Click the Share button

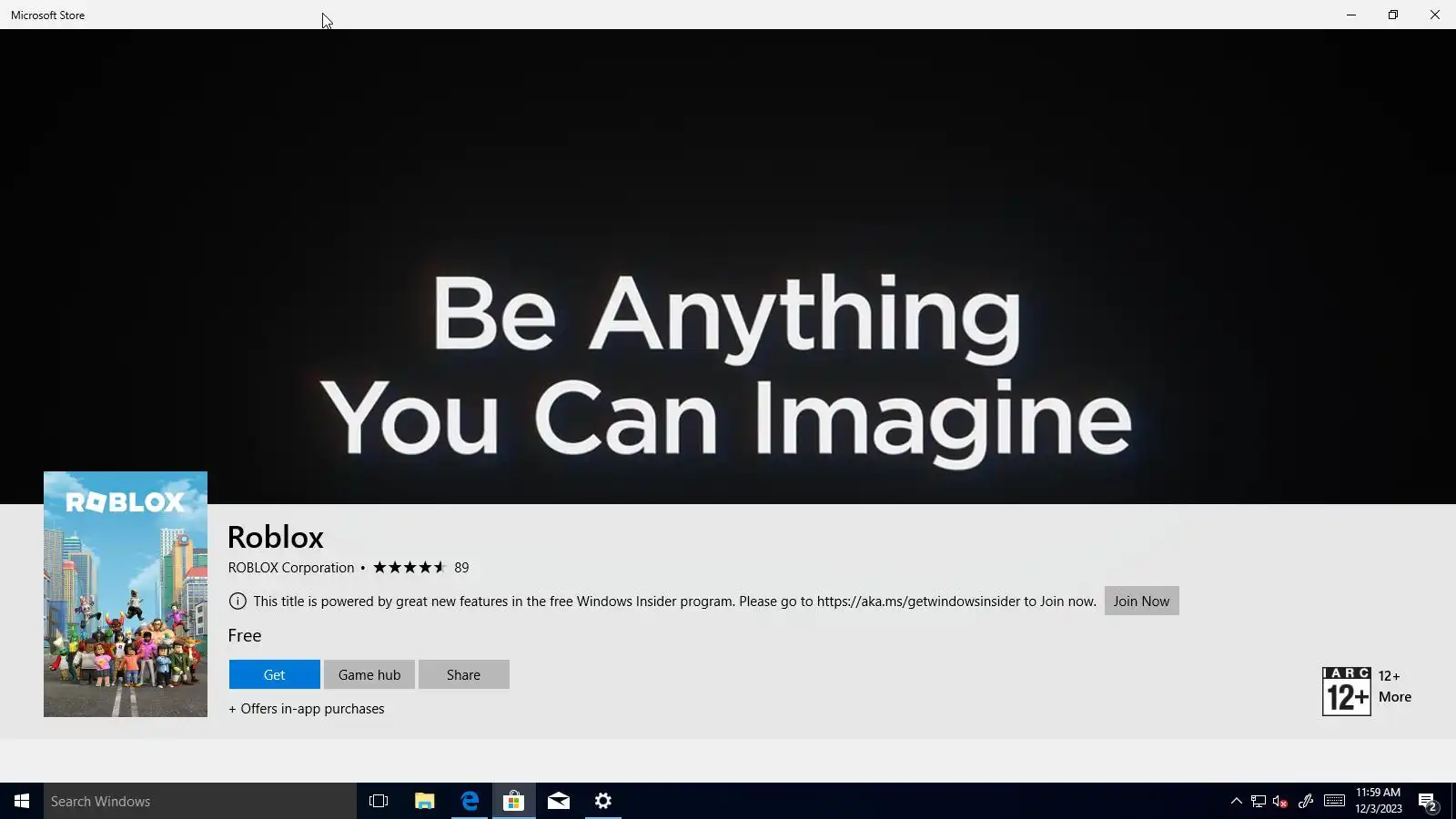(463, 674)
